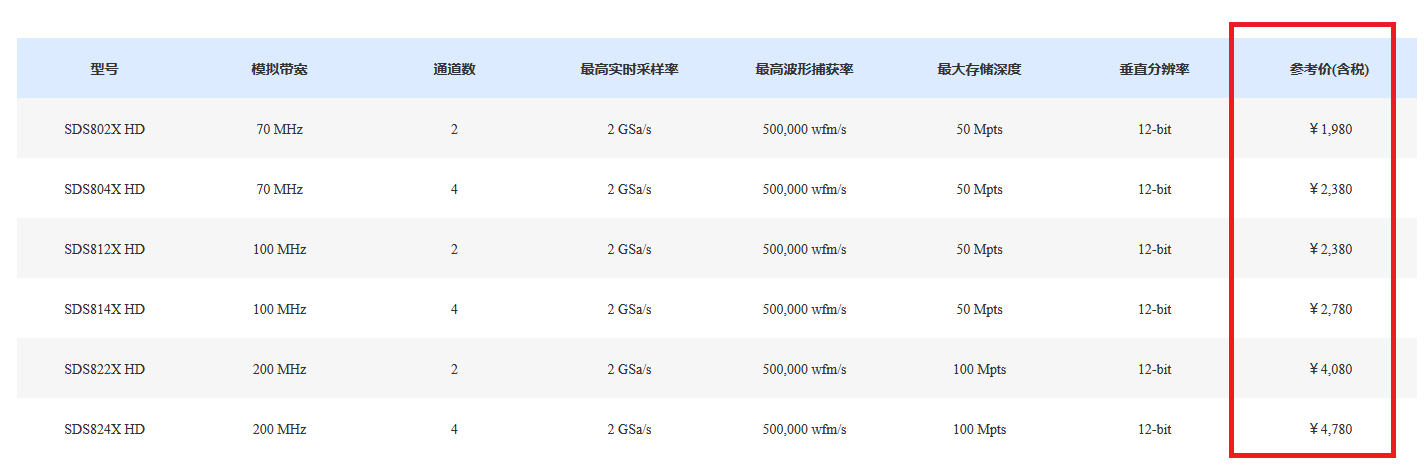Click the ¥1,980 price cell
This screenshot has width=1424, height=467.
(1330, 129)
